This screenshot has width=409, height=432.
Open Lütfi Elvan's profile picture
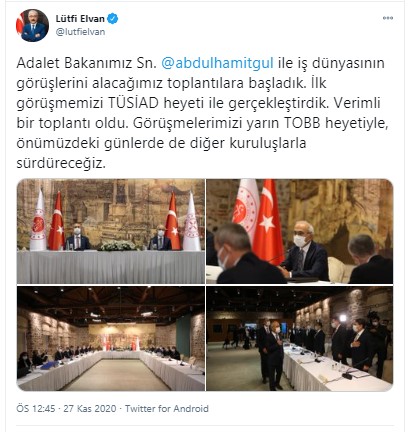[x=32, y=25]
